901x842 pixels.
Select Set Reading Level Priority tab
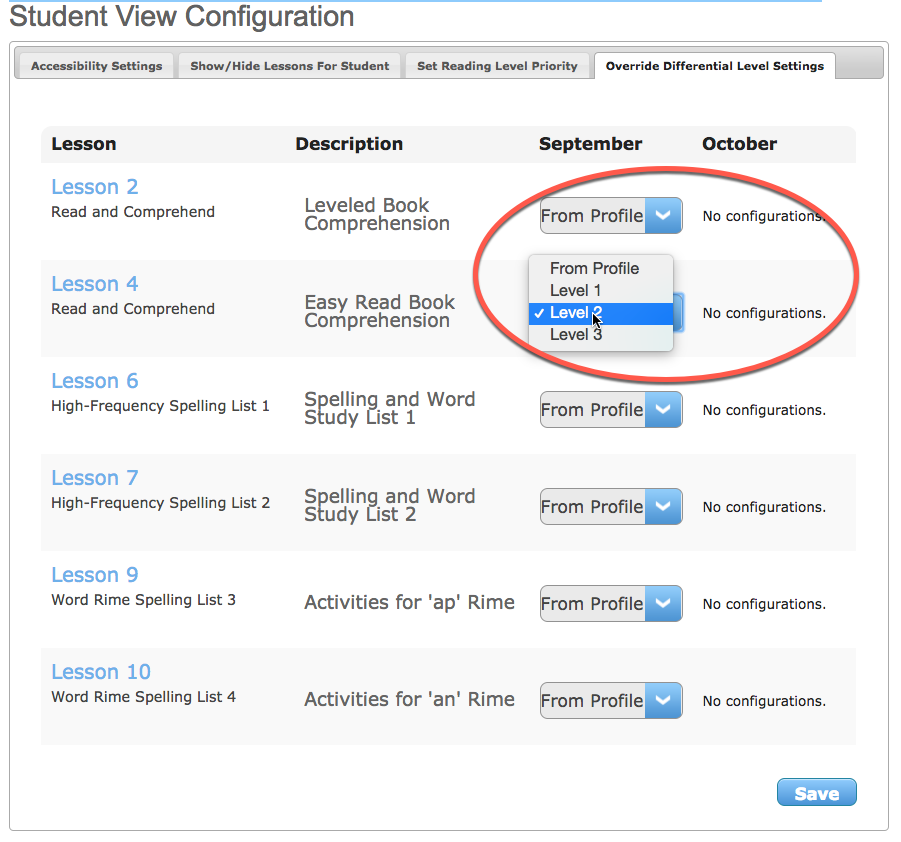(x=497, y=66)
